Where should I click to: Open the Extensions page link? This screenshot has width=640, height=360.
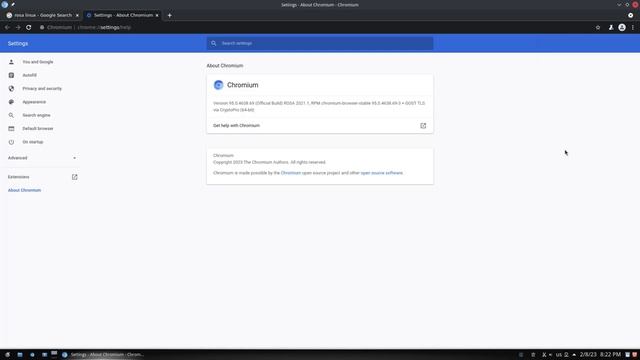(42, 177)
